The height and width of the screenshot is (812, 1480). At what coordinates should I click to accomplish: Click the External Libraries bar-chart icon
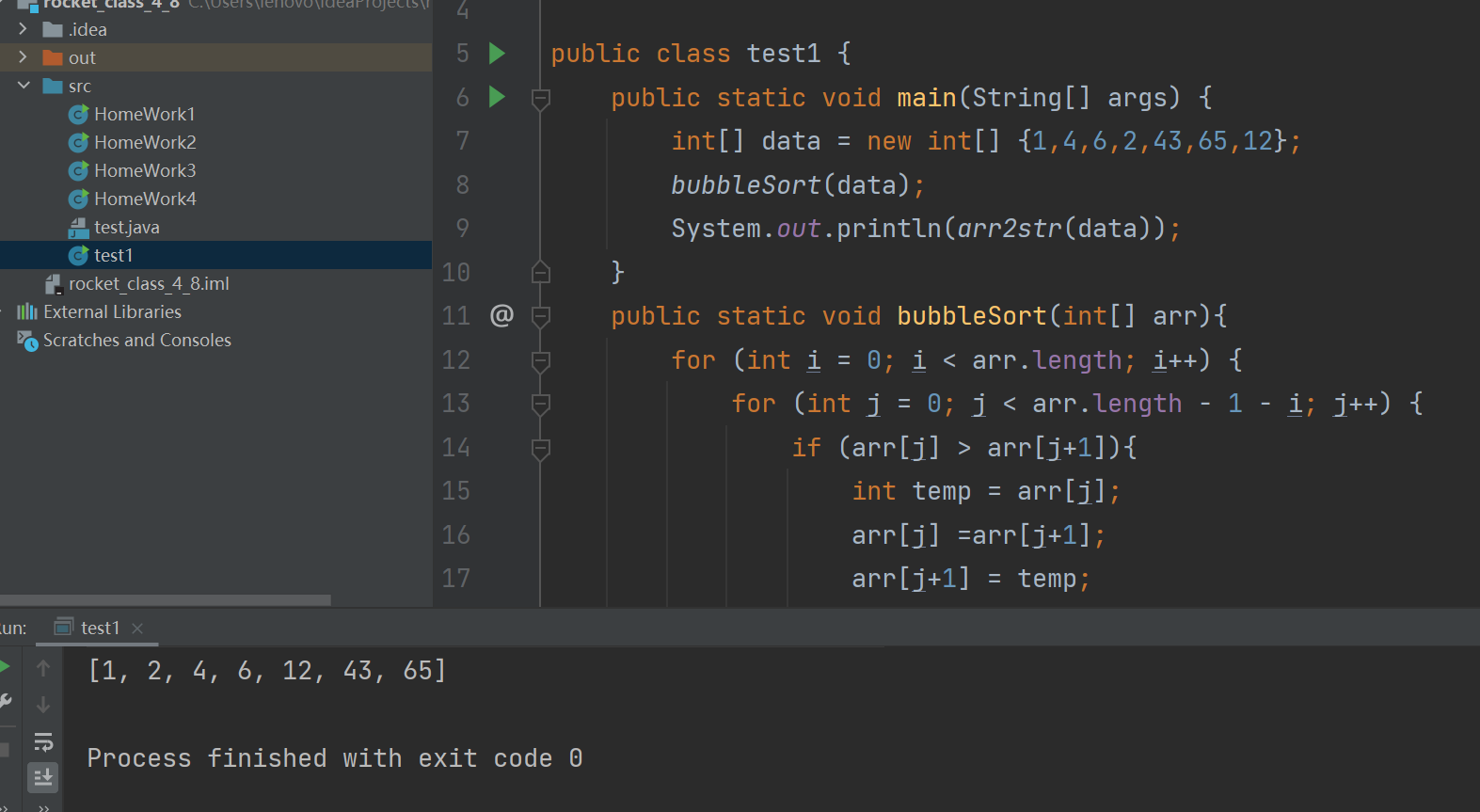point(27,311)
